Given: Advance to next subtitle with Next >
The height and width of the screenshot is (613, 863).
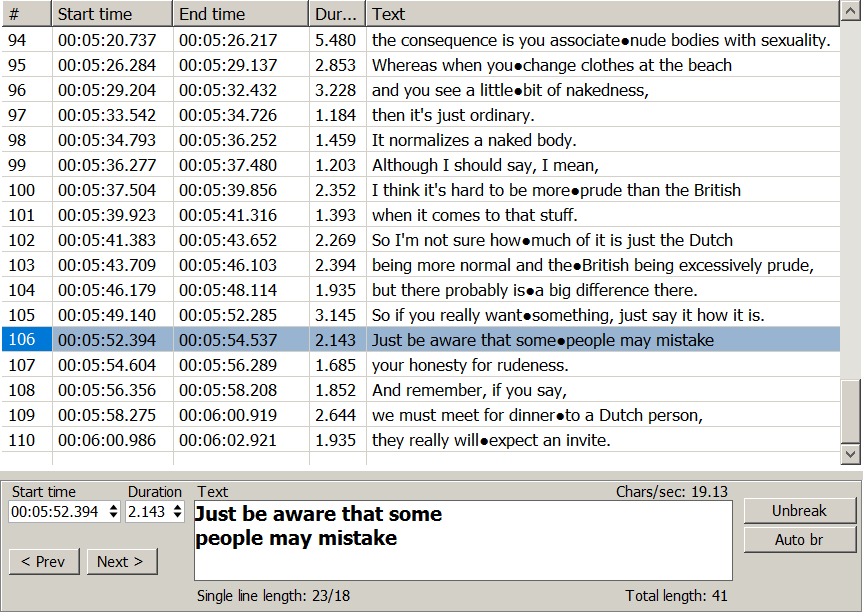Looking at the screenshot, I should pos(121,561).
